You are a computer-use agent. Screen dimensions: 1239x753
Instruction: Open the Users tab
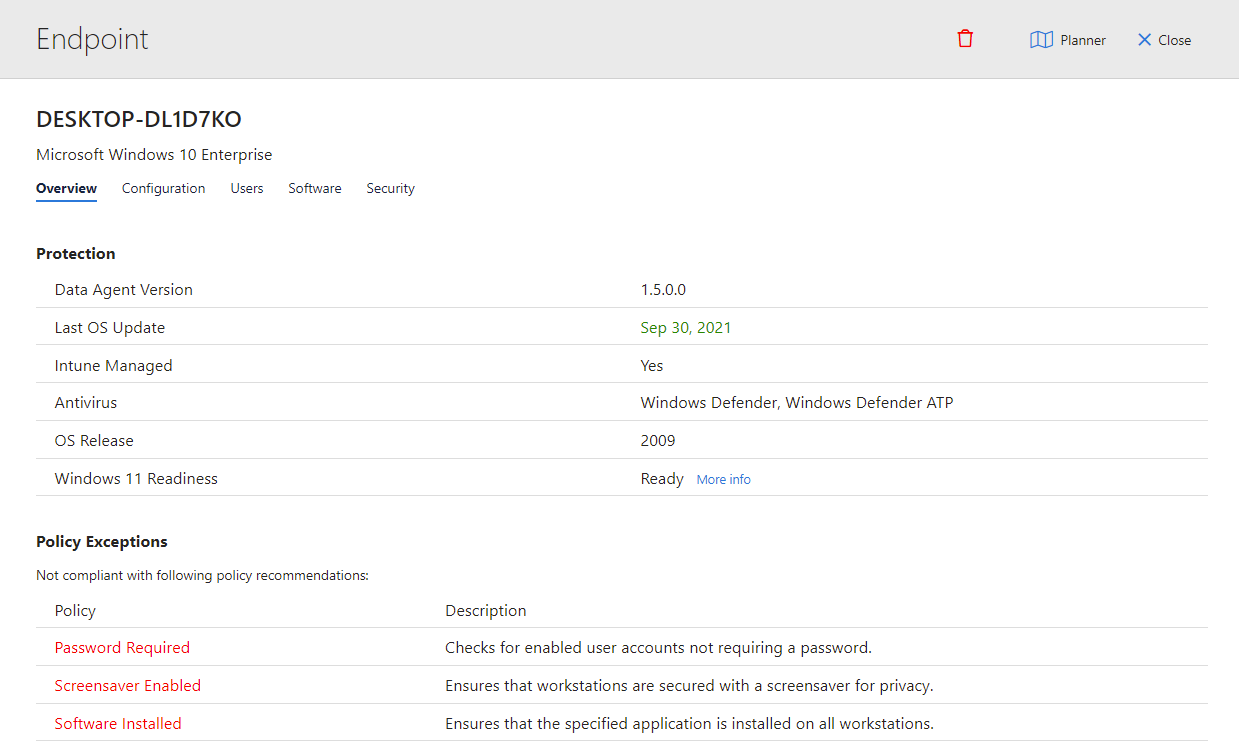pyautogui.click(x=247, y=188)
